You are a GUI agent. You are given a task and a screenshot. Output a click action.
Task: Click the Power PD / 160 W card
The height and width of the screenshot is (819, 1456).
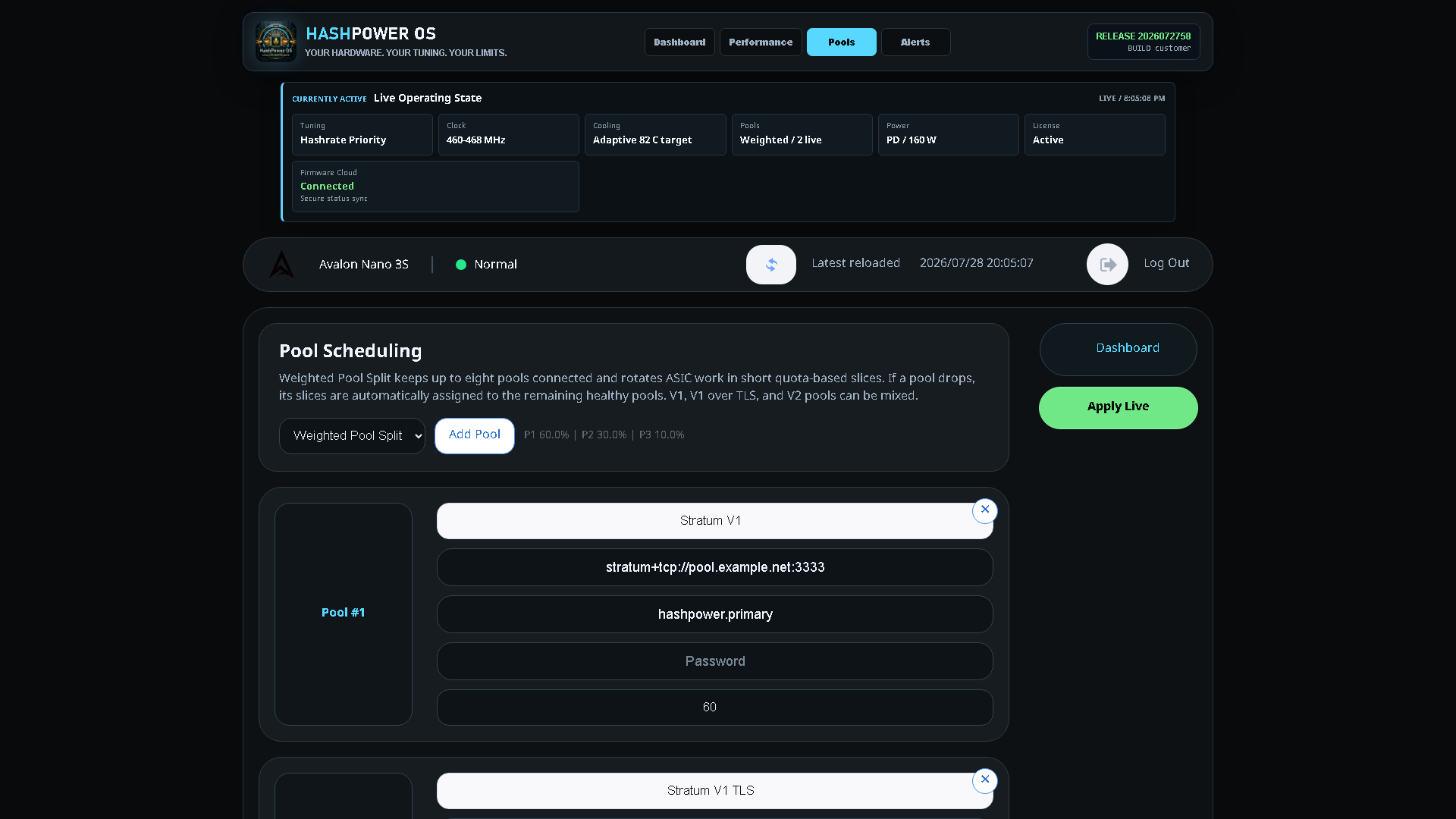[949, 134]
